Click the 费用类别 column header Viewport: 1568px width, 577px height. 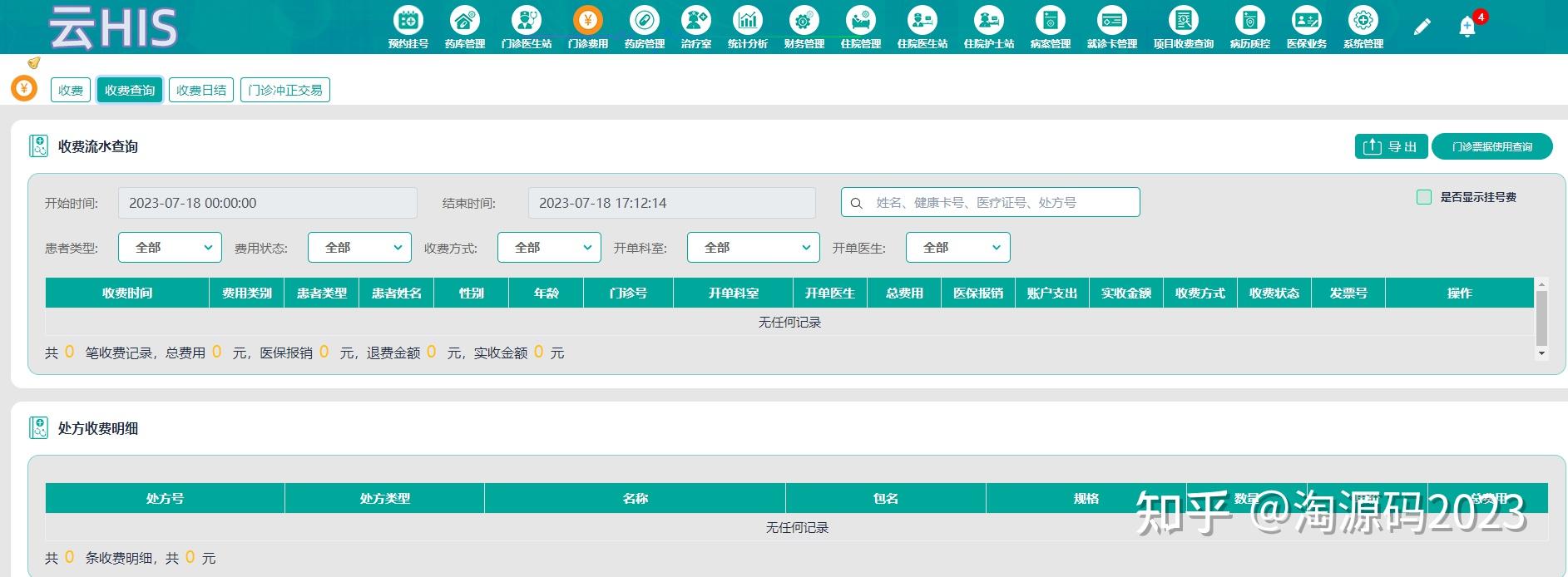247,293
